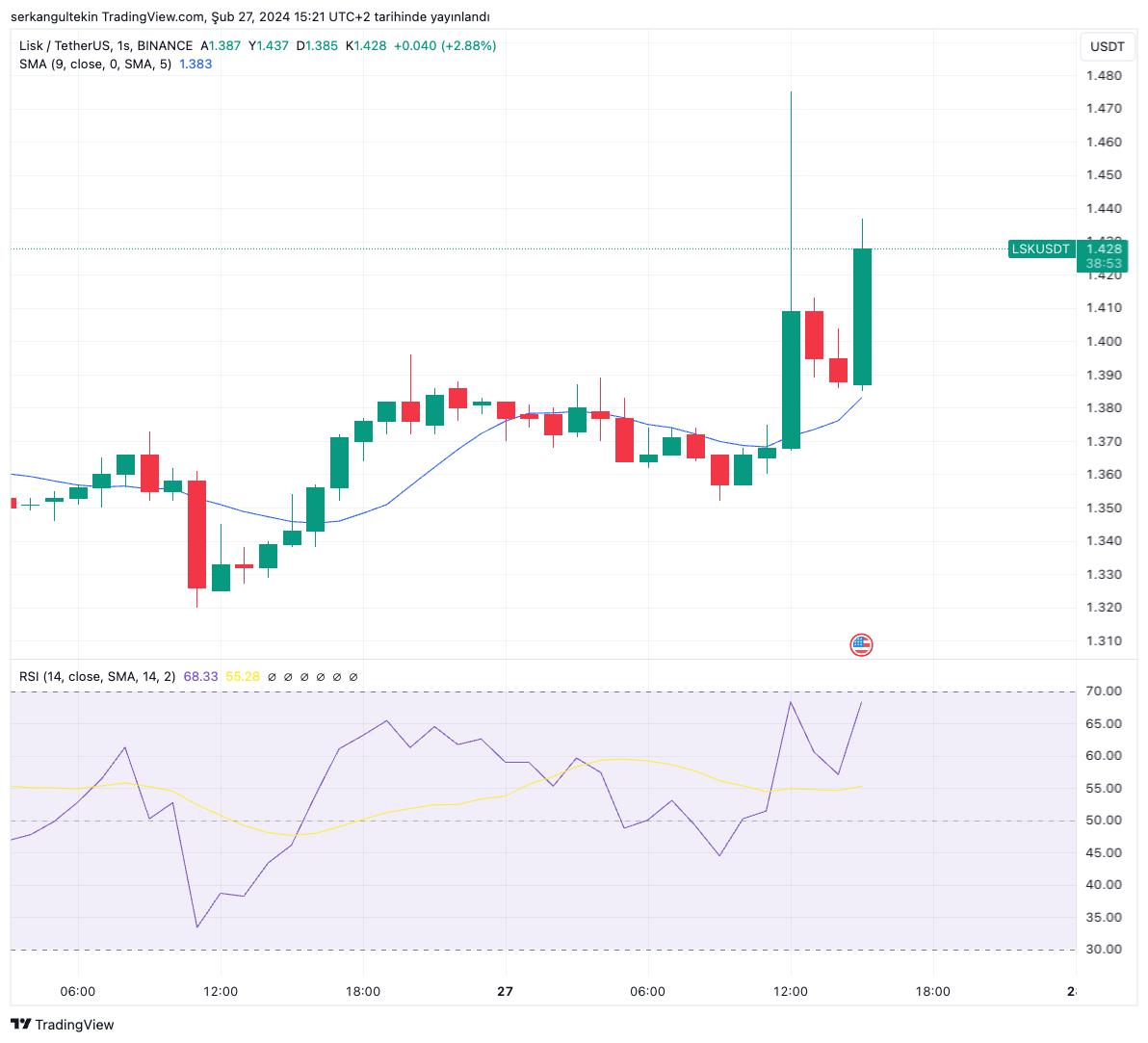Image resolution: width=1148 pixels, height=1043 pixels.
Task: Click the last empty-value symbol in RSI legend
Action: (353, 677)
